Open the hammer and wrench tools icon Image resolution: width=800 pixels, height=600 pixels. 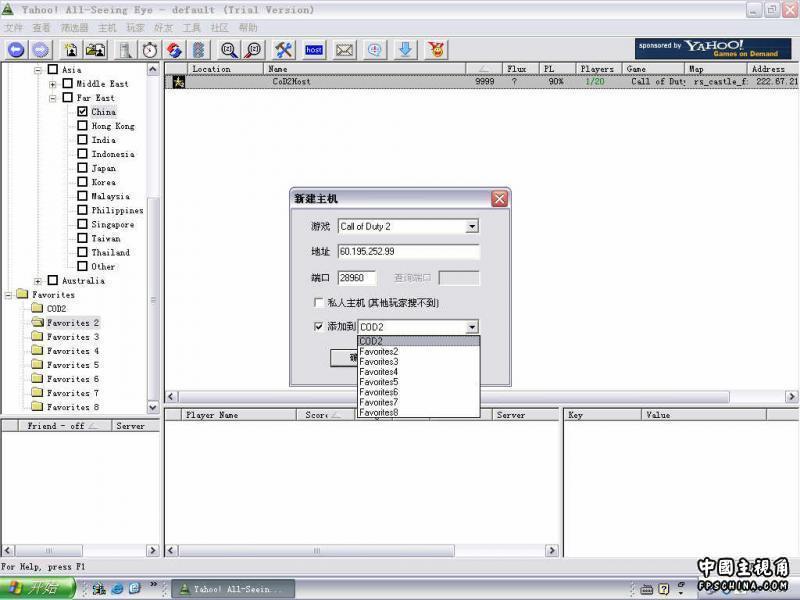point(283,49)
